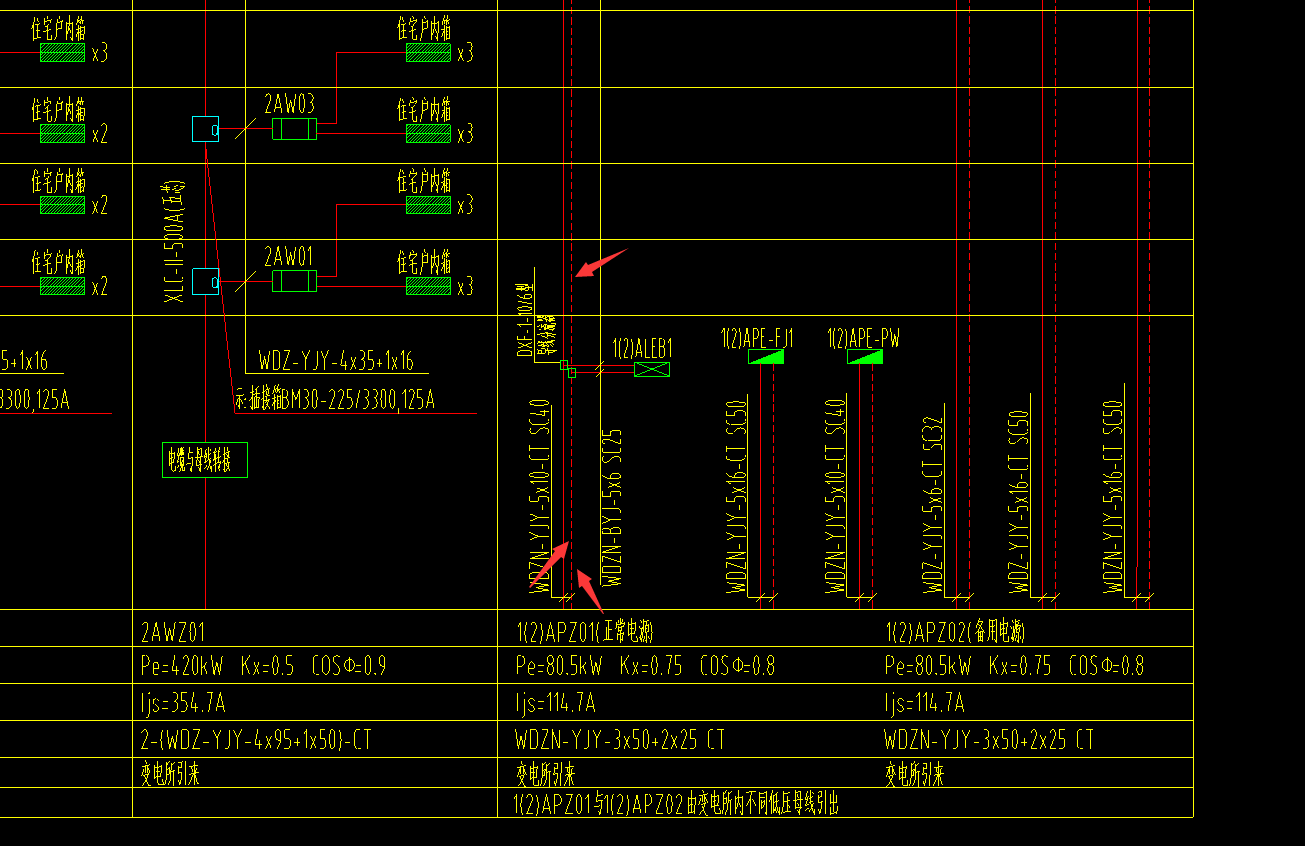
Task: Select 变电所引来 in the 2AWZ01 column
Action: click(x=170, y=774)
